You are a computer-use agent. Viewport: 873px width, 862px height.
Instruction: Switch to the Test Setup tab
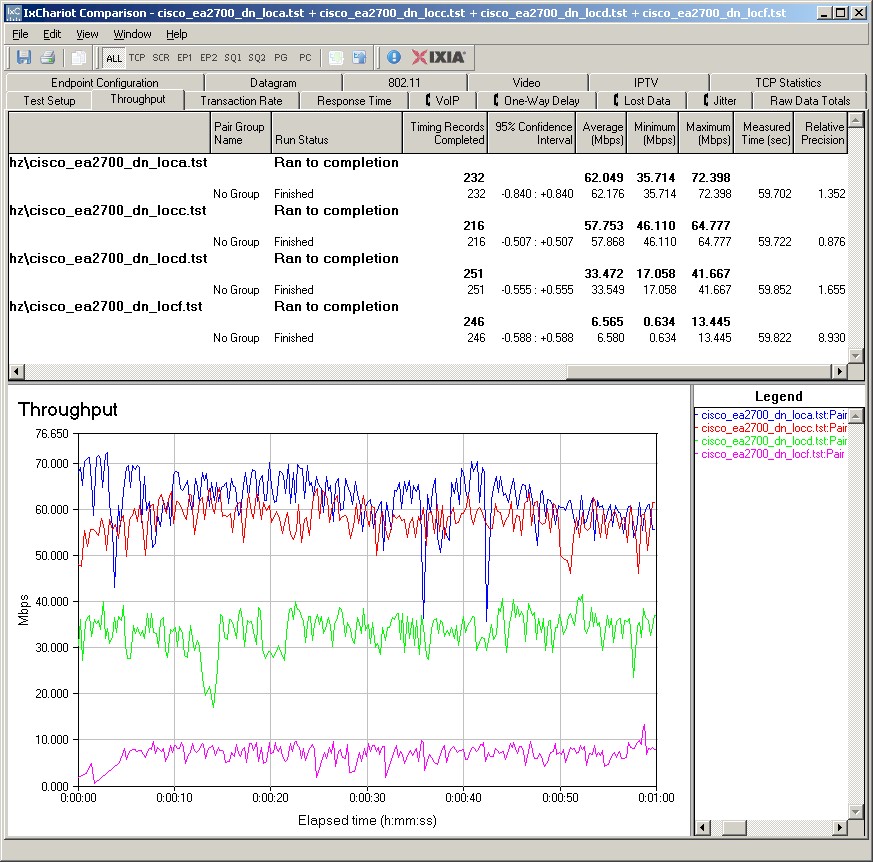49,101
